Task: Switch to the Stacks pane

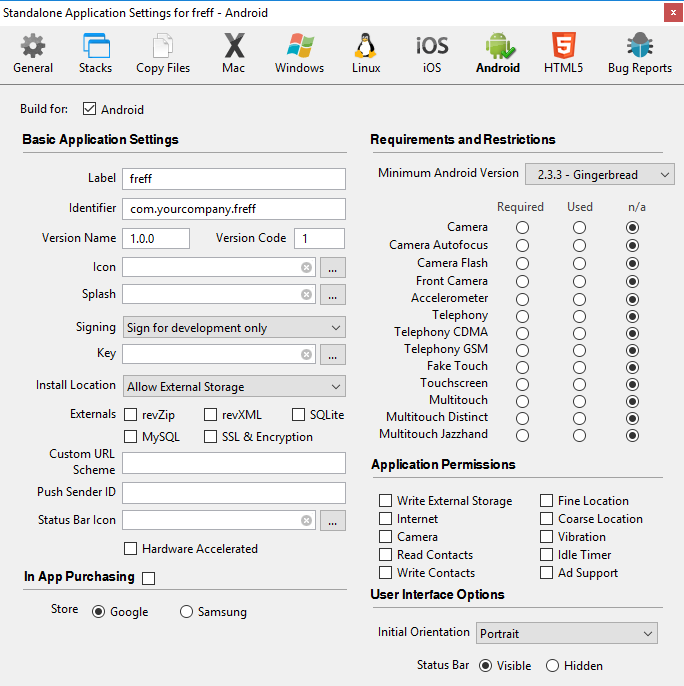Action: tap(95, 53)
